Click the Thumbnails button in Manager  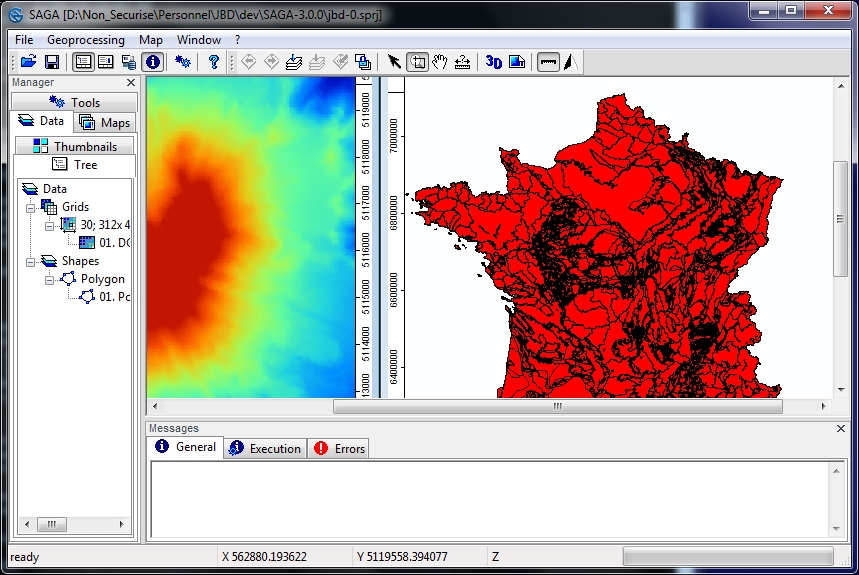tap(75, 146)
